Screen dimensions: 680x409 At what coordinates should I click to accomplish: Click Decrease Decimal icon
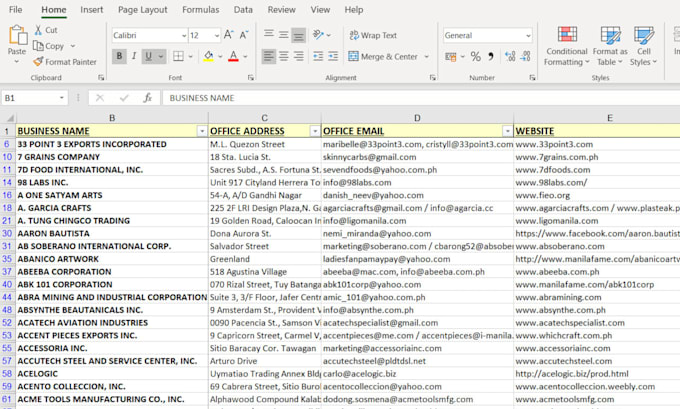[x=525, y=56]
